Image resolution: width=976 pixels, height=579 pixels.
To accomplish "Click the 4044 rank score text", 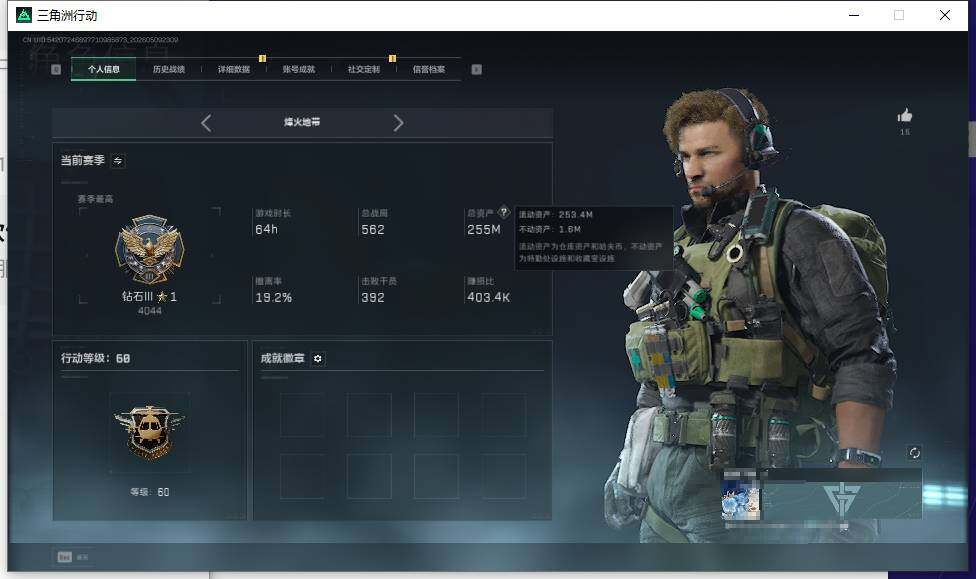I will [x=149, y=311].
